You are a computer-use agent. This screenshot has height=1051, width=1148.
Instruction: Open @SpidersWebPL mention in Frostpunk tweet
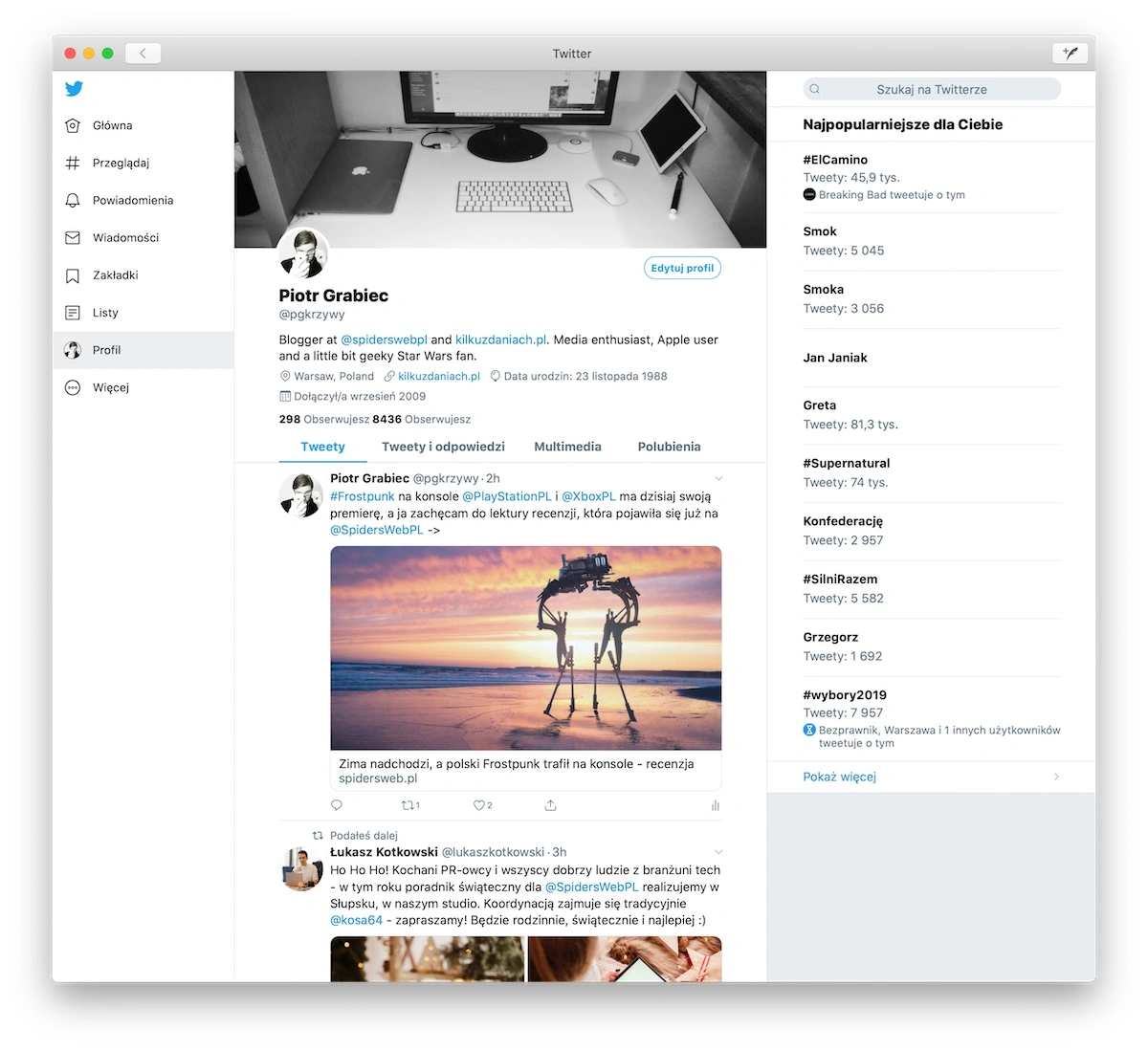pos(376,530)
